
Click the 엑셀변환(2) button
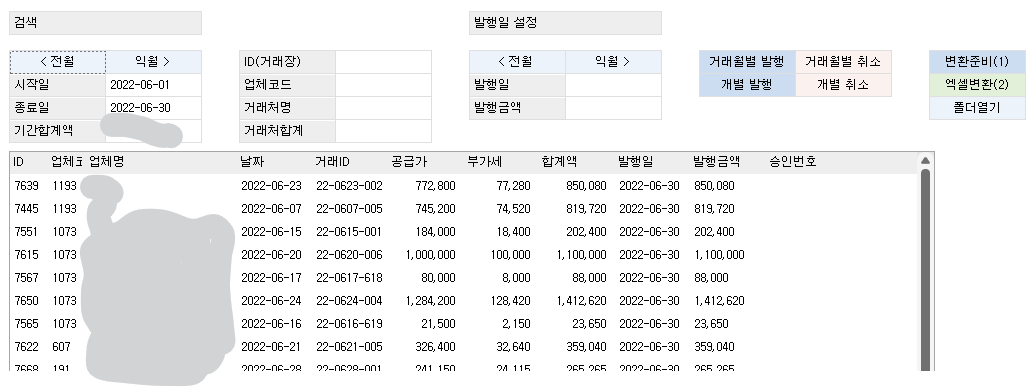[977, 85]
